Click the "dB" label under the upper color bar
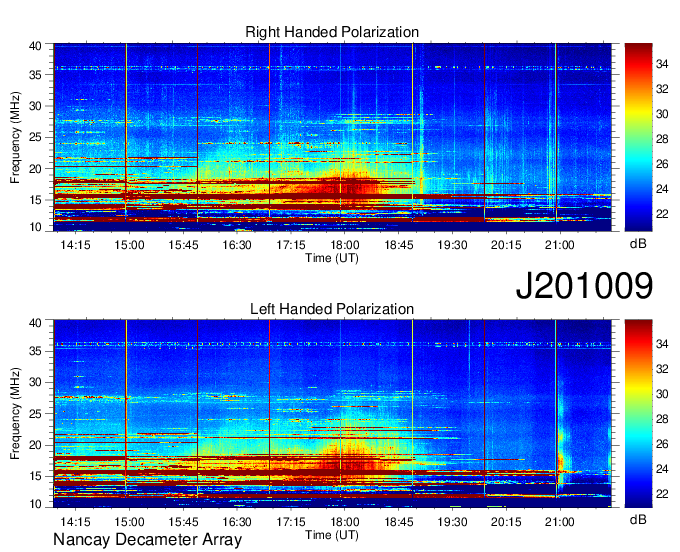This screenshot has height=552, width=680. [x=638, y=244]
